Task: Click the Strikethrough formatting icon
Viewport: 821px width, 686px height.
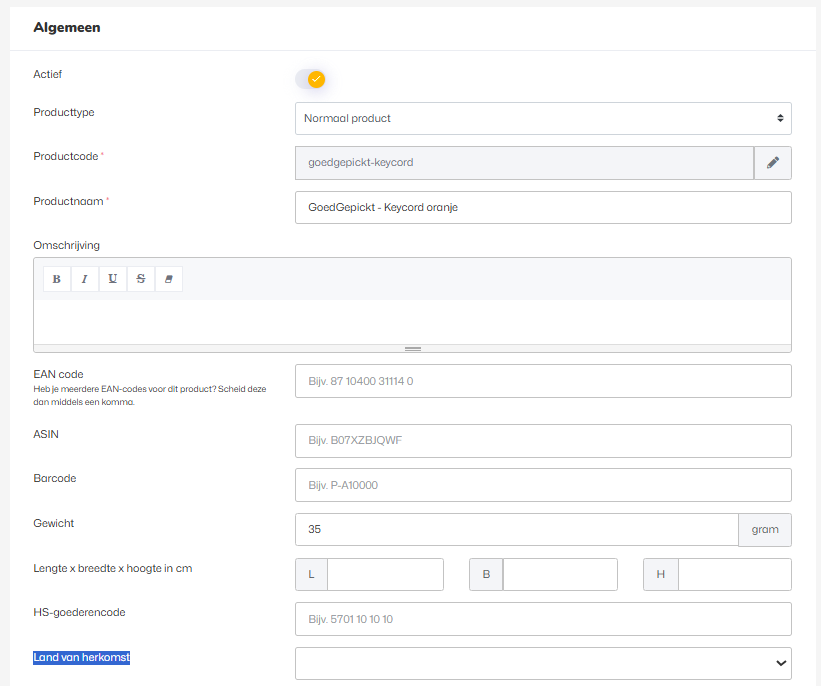Action: point(140,279)
